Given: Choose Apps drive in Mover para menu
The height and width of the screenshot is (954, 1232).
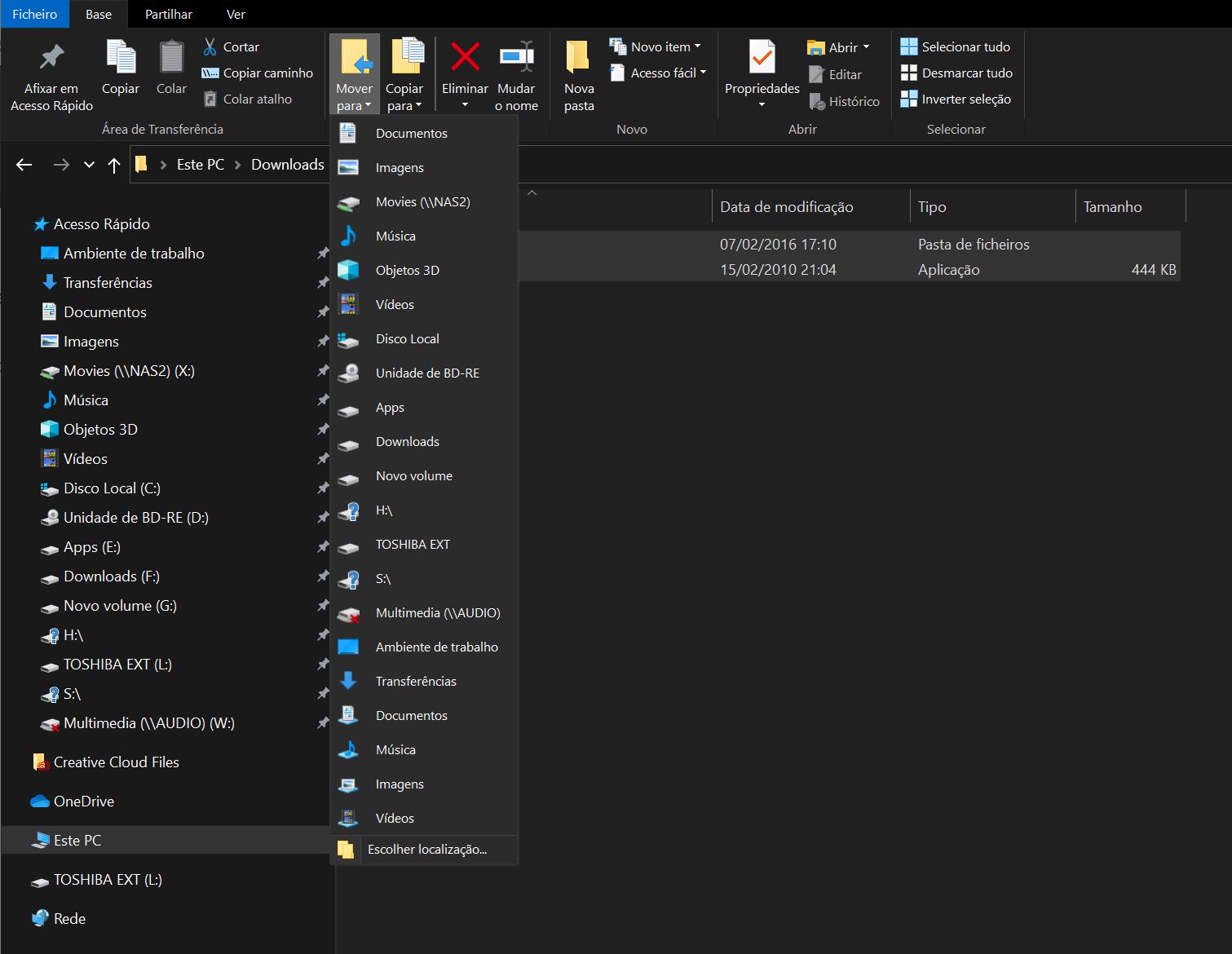Looking at the screenshot, I should pos(424,407).
